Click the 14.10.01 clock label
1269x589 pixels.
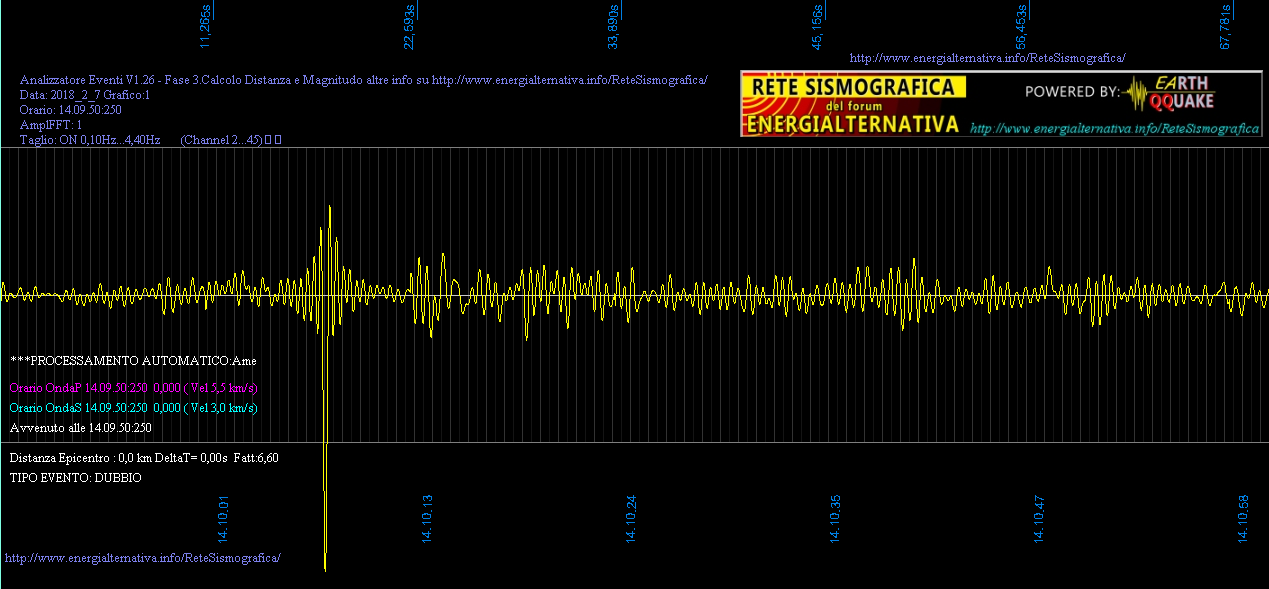[224, 518]
